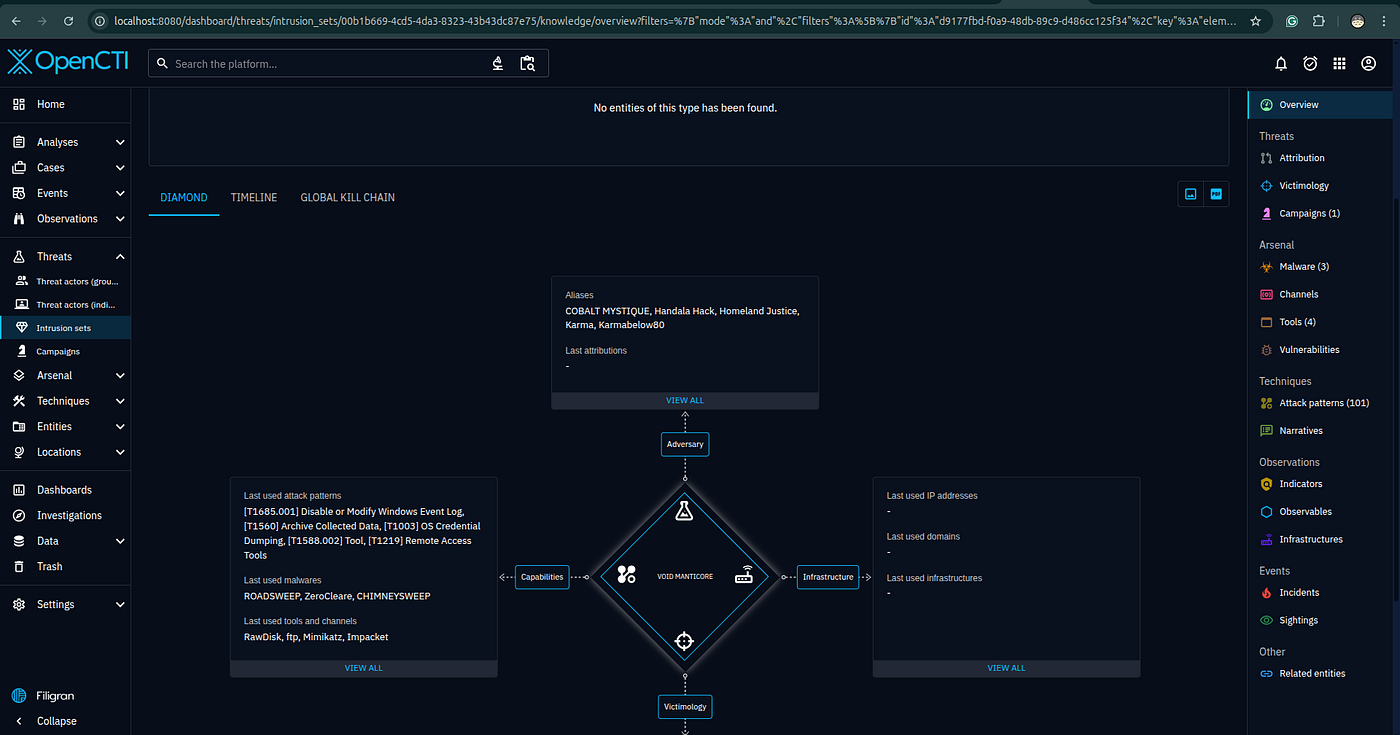Expand the Cases menu chevron
Viewport: 1400px width, 735px height.
[120, 168]
